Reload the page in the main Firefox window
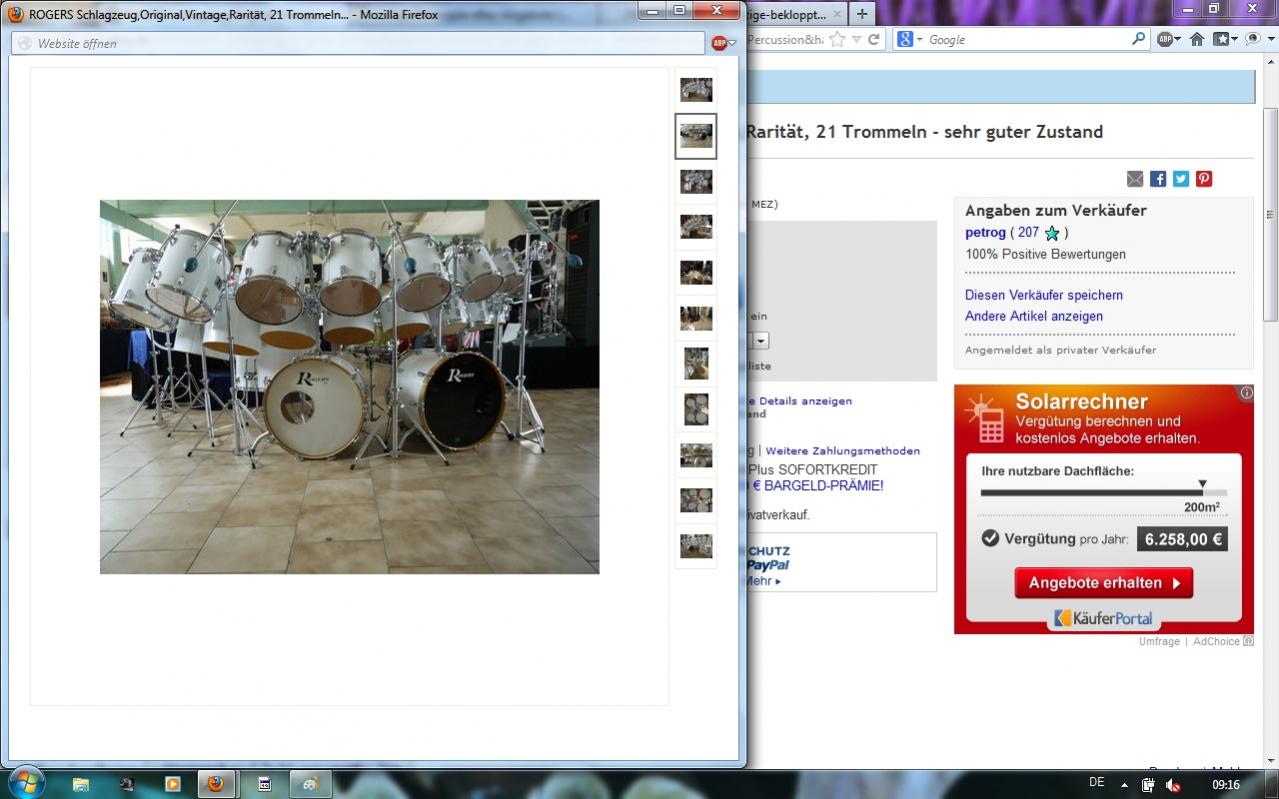 873,40
